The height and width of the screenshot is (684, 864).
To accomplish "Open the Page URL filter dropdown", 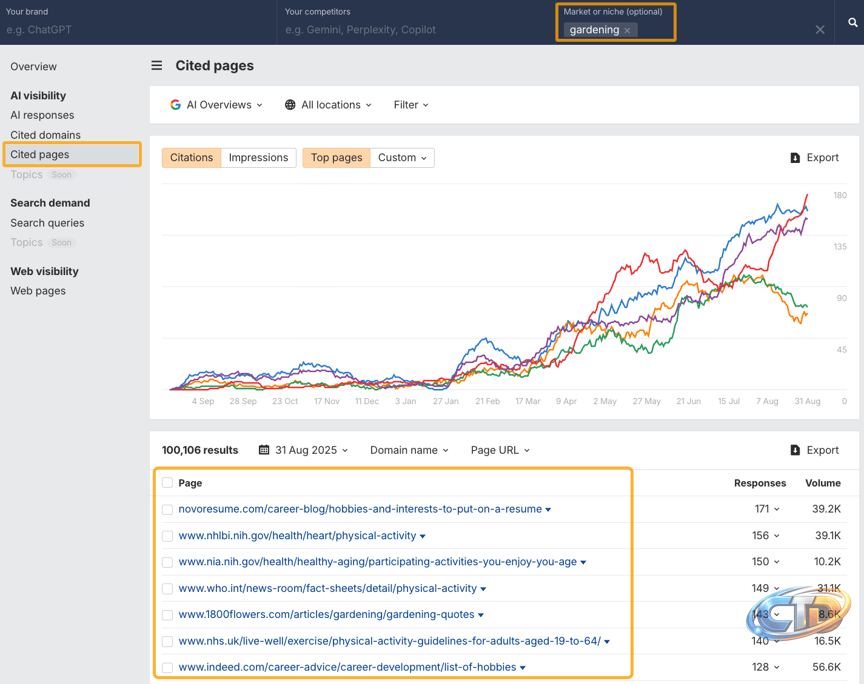I will click(x=500, y=450).
